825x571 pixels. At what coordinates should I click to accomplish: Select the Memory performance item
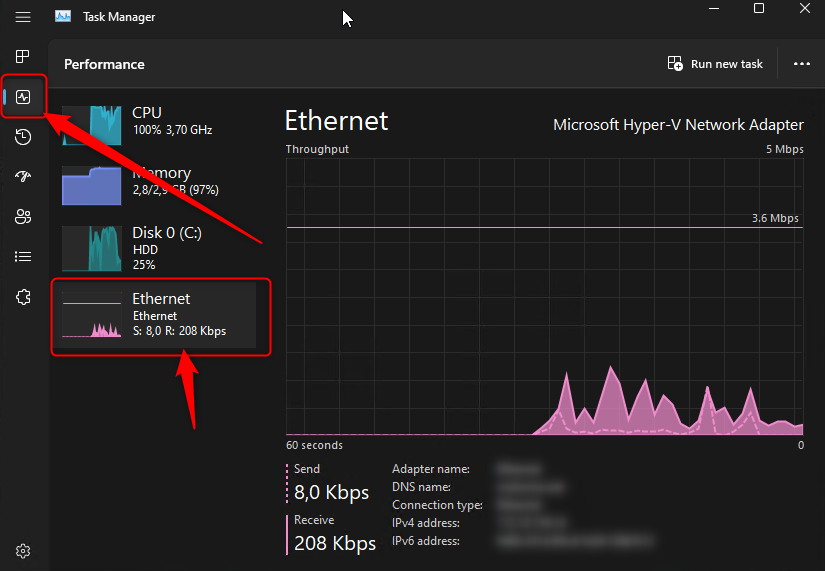click(159, 184)
